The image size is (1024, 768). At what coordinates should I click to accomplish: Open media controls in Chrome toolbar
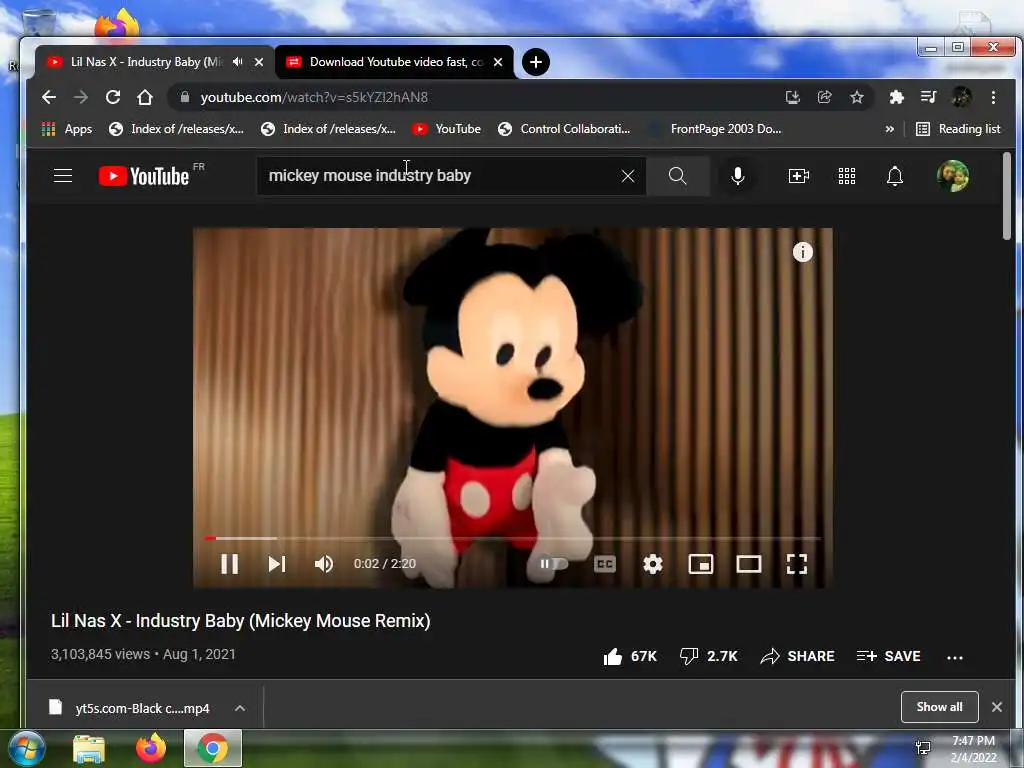click(929, 97)
